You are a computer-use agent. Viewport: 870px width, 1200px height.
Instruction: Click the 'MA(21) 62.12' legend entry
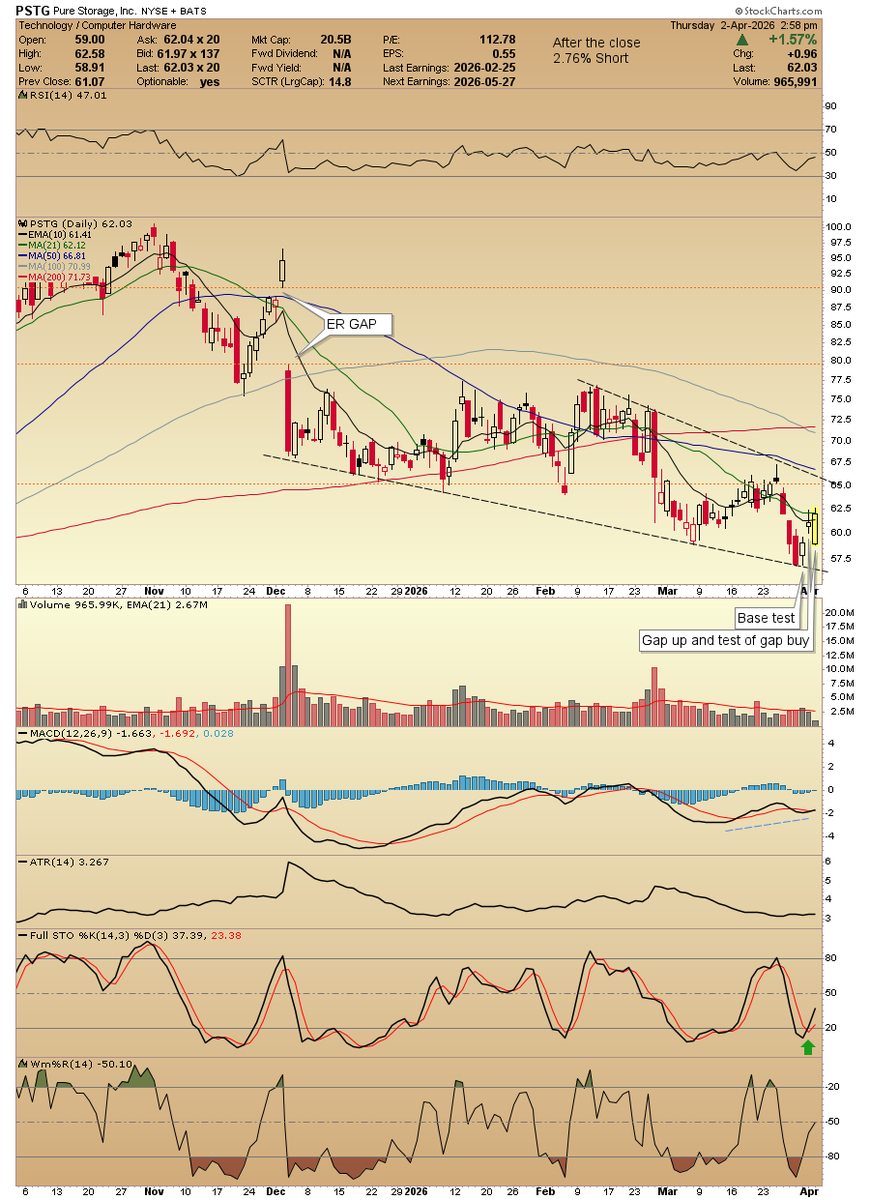click(52, 245)
